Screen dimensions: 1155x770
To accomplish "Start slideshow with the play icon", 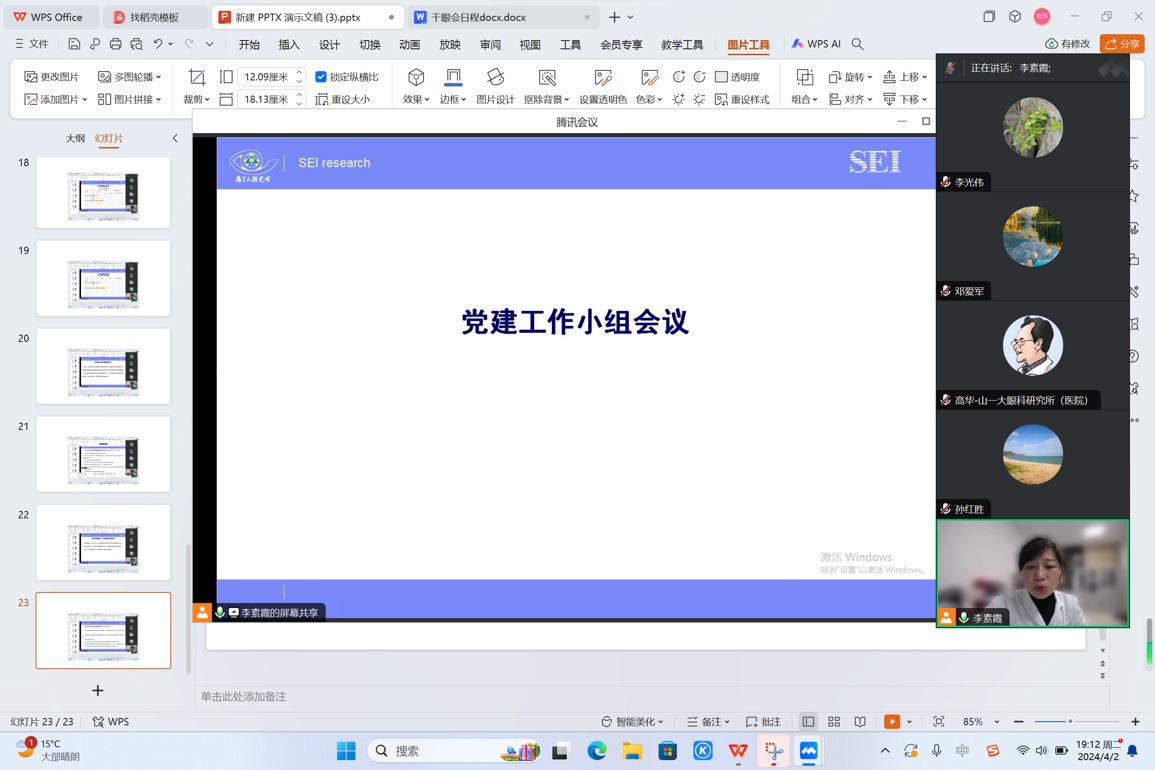I will tap(890, 721).
